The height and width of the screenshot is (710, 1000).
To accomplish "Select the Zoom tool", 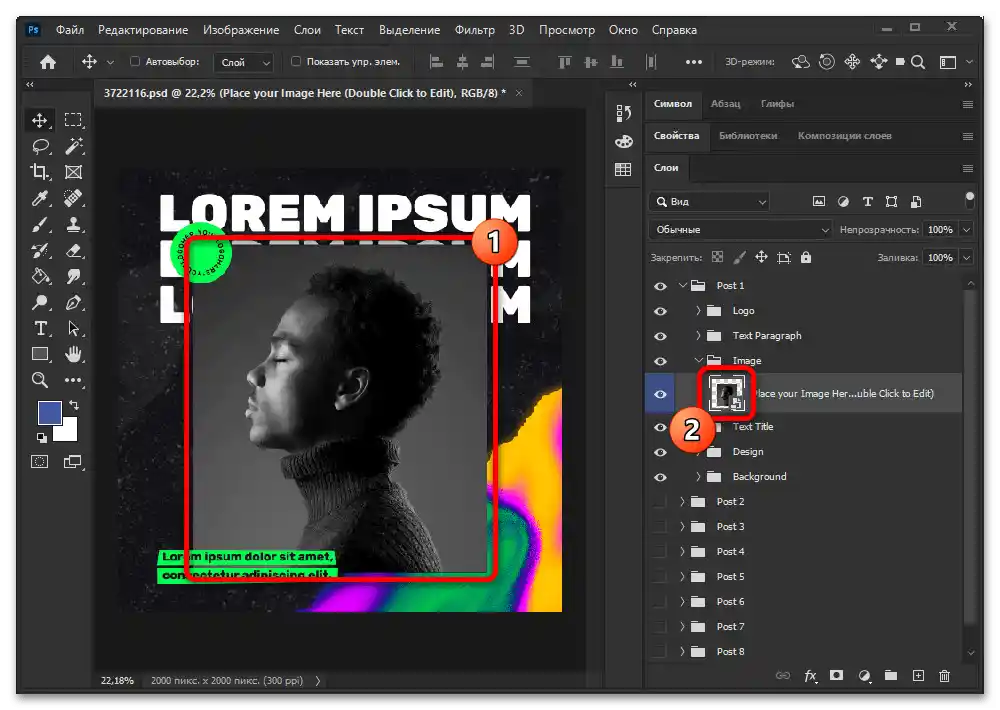I will click(40, 380).
